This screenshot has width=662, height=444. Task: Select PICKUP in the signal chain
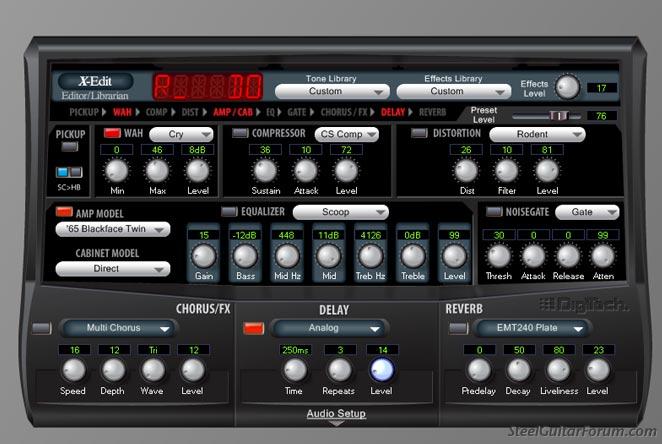point(84,112)
